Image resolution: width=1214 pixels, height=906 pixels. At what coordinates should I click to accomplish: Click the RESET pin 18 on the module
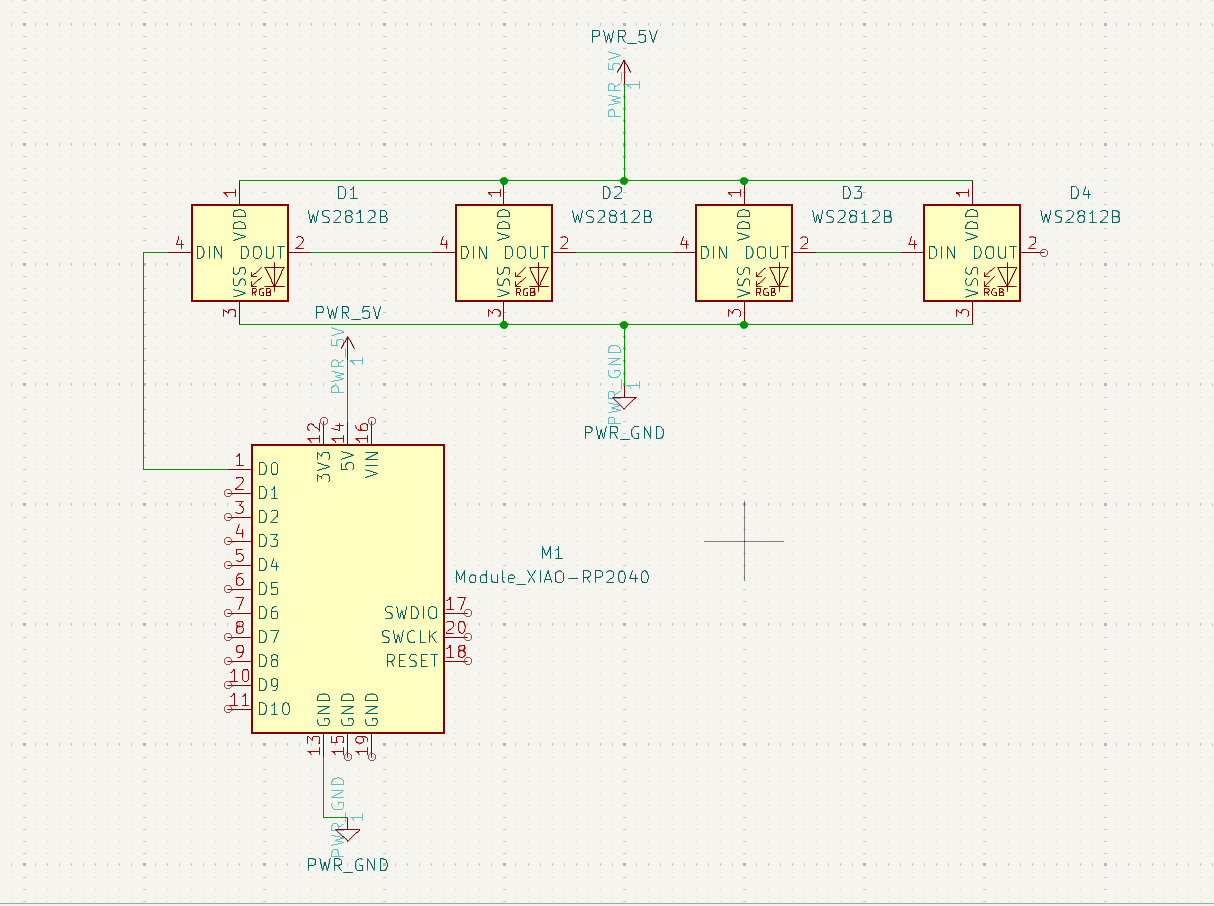[x=466, y=660]
